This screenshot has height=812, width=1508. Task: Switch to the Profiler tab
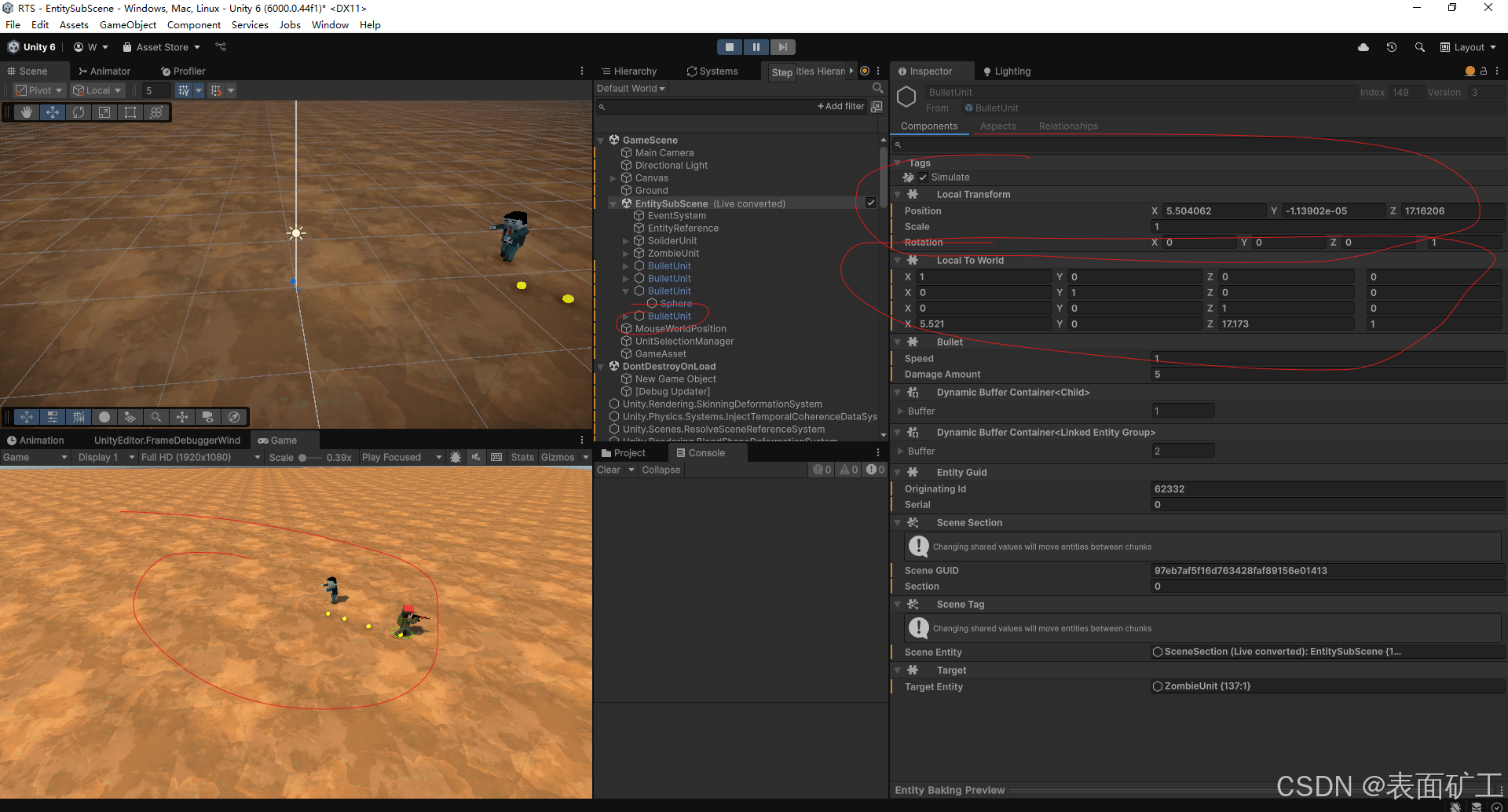183,71
